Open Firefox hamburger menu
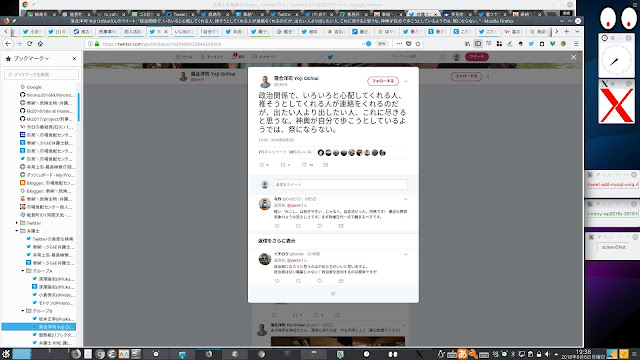The width and height of the screenshot is (640, 360). 576,44
